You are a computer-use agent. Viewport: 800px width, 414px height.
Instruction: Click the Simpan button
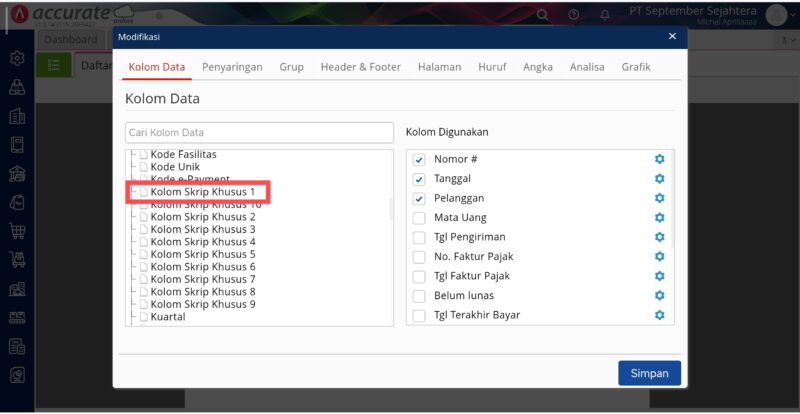pos(649,373)
